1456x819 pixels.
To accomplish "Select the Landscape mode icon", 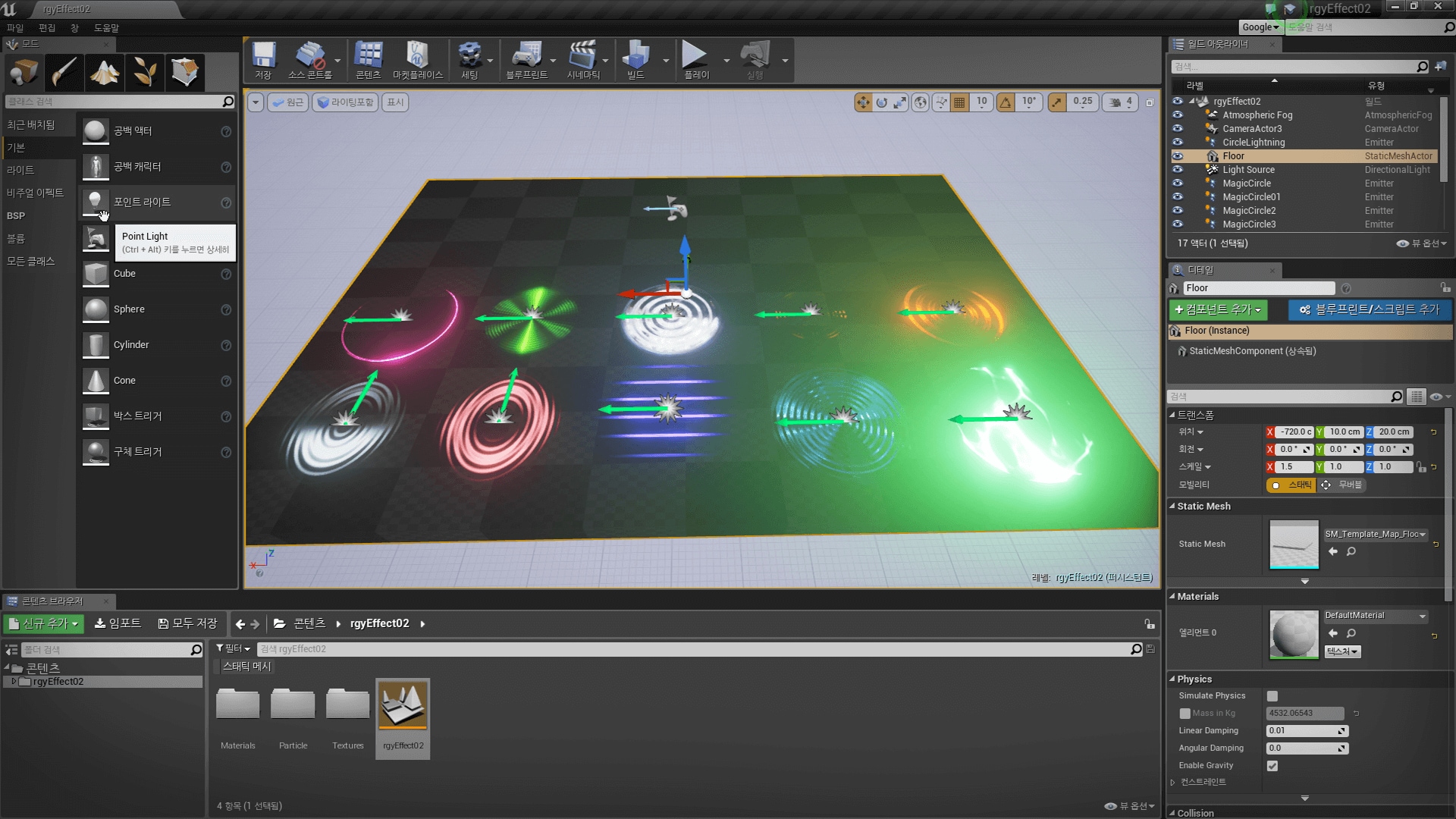I will click(105, 73).
